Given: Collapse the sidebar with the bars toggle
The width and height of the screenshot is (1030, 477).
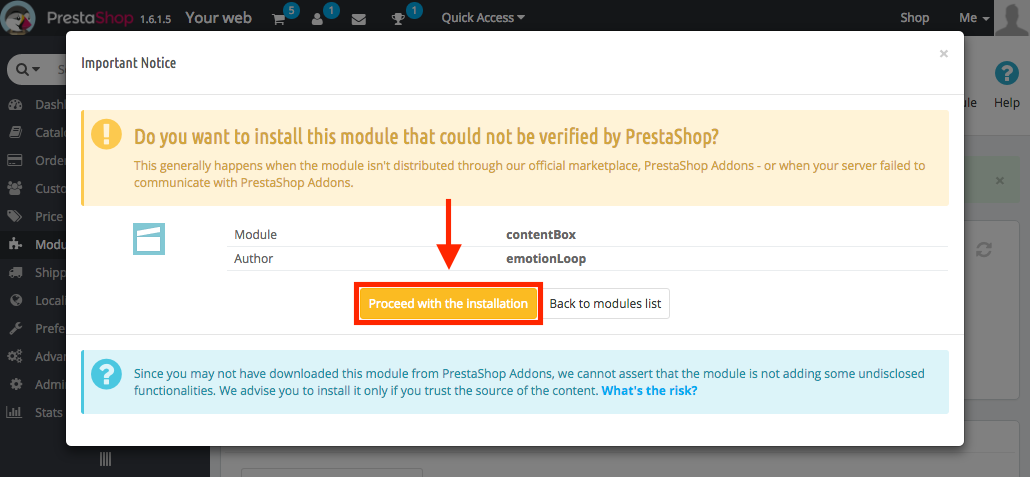Looking at the screenshot, I should pos(105,459).
